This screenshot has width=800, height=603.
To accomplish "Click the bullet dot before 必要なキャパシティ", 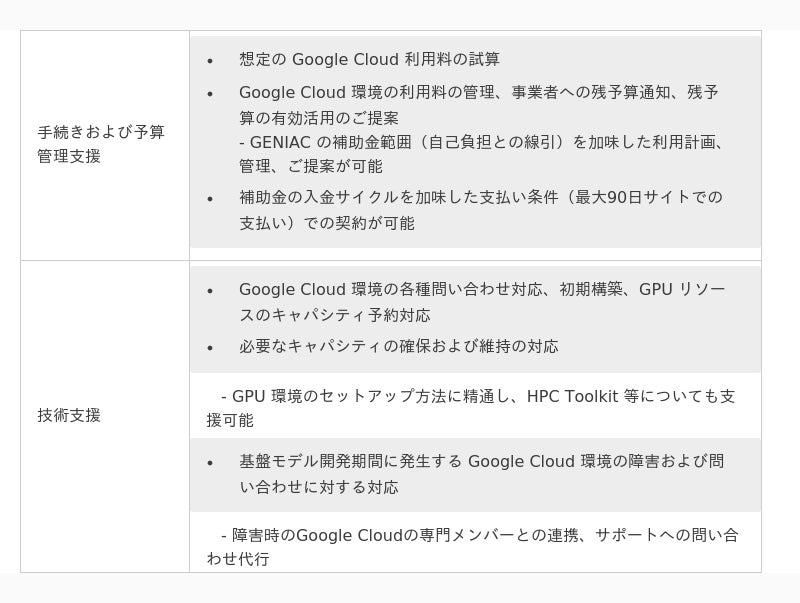I will click(210, 348).
